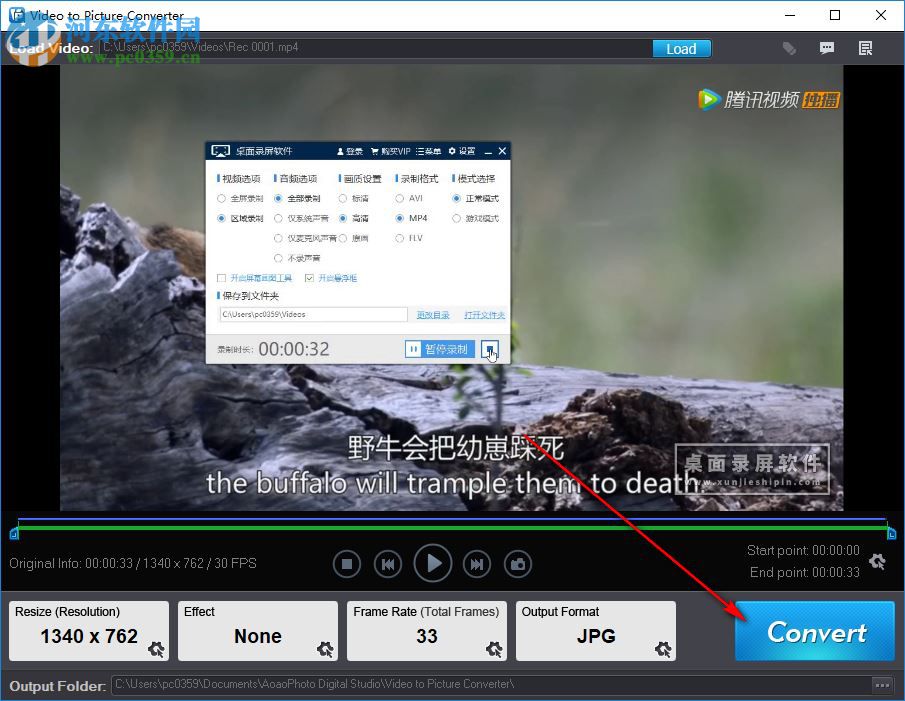Open the Effect None selector panel
The image size is (905, 701).
coord(257,636)
